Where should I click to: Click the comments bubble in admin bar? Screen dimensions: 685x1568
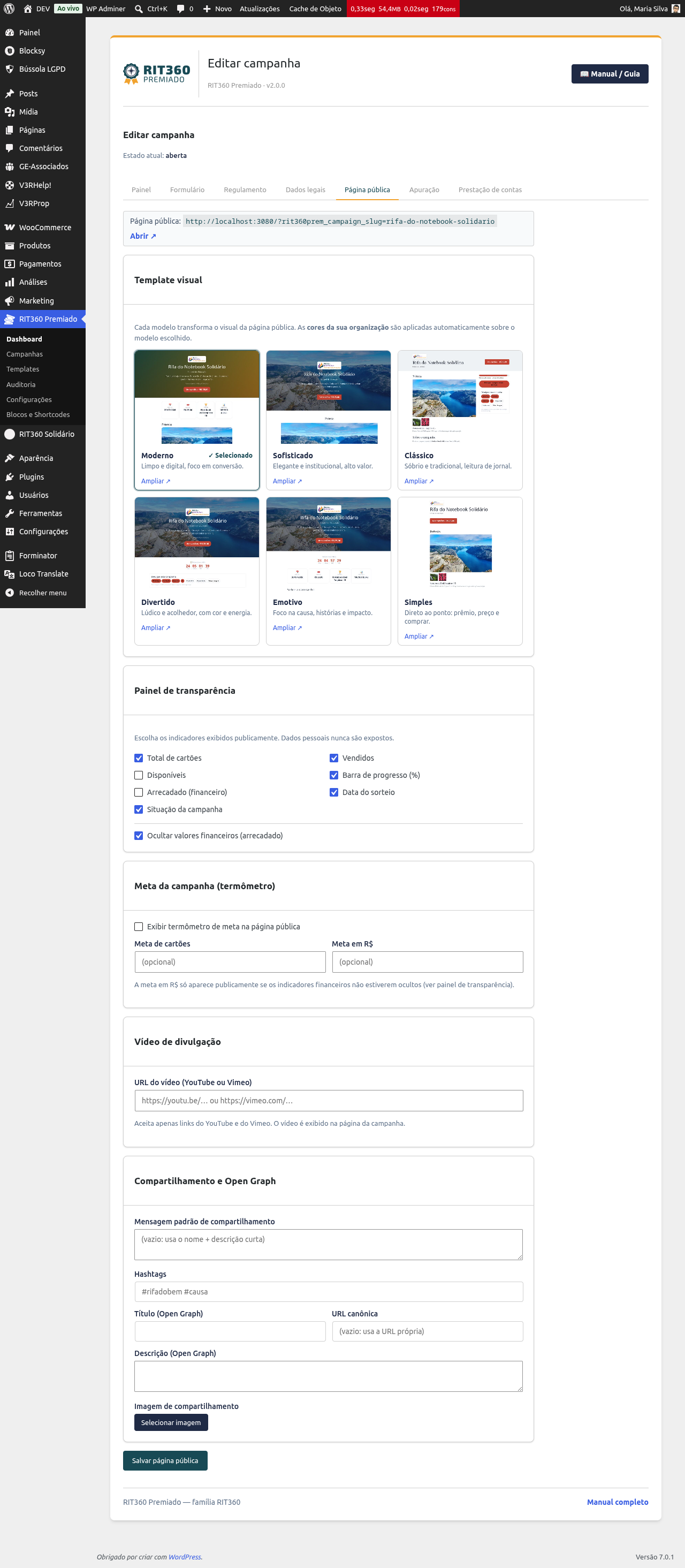pos(181,9)
